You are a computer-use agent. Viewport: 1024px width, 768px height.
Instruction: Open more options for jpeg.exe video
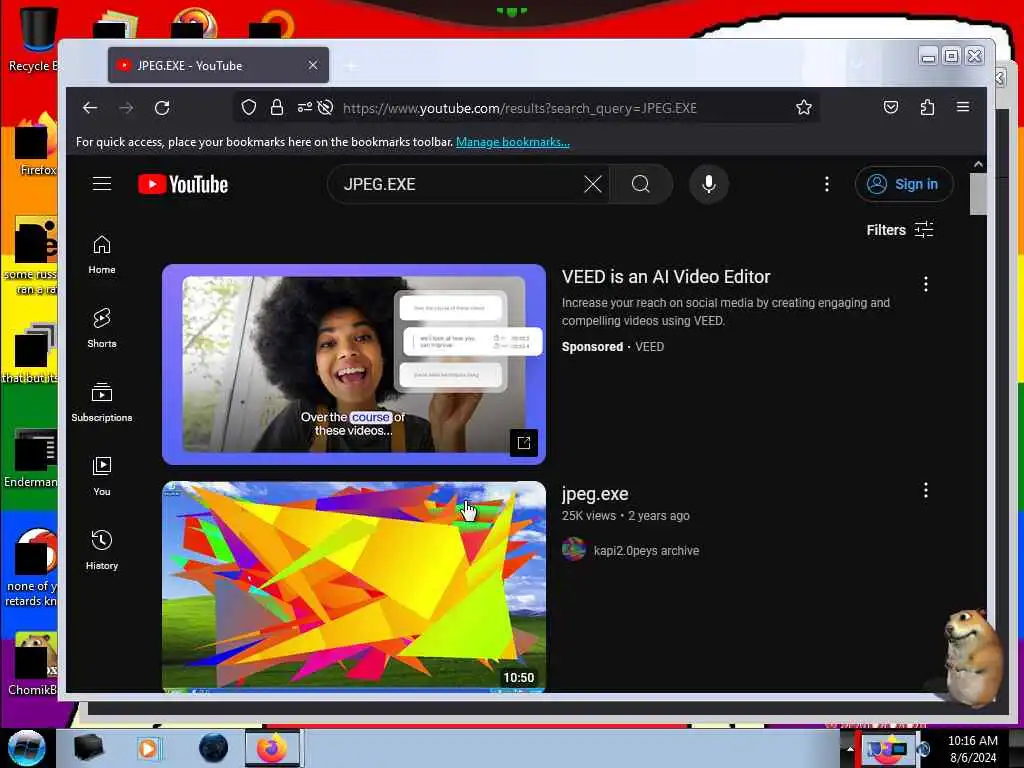(x=925, y=490)
